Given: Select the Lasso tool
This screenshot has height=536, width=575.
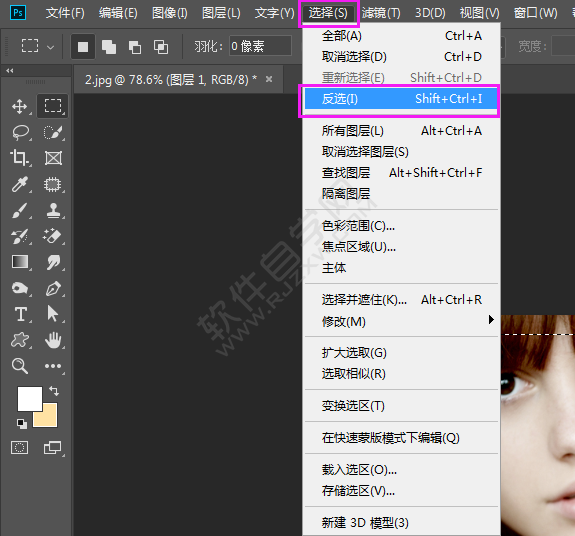Looking at the screenshot, I should click(x=20, y=133).
